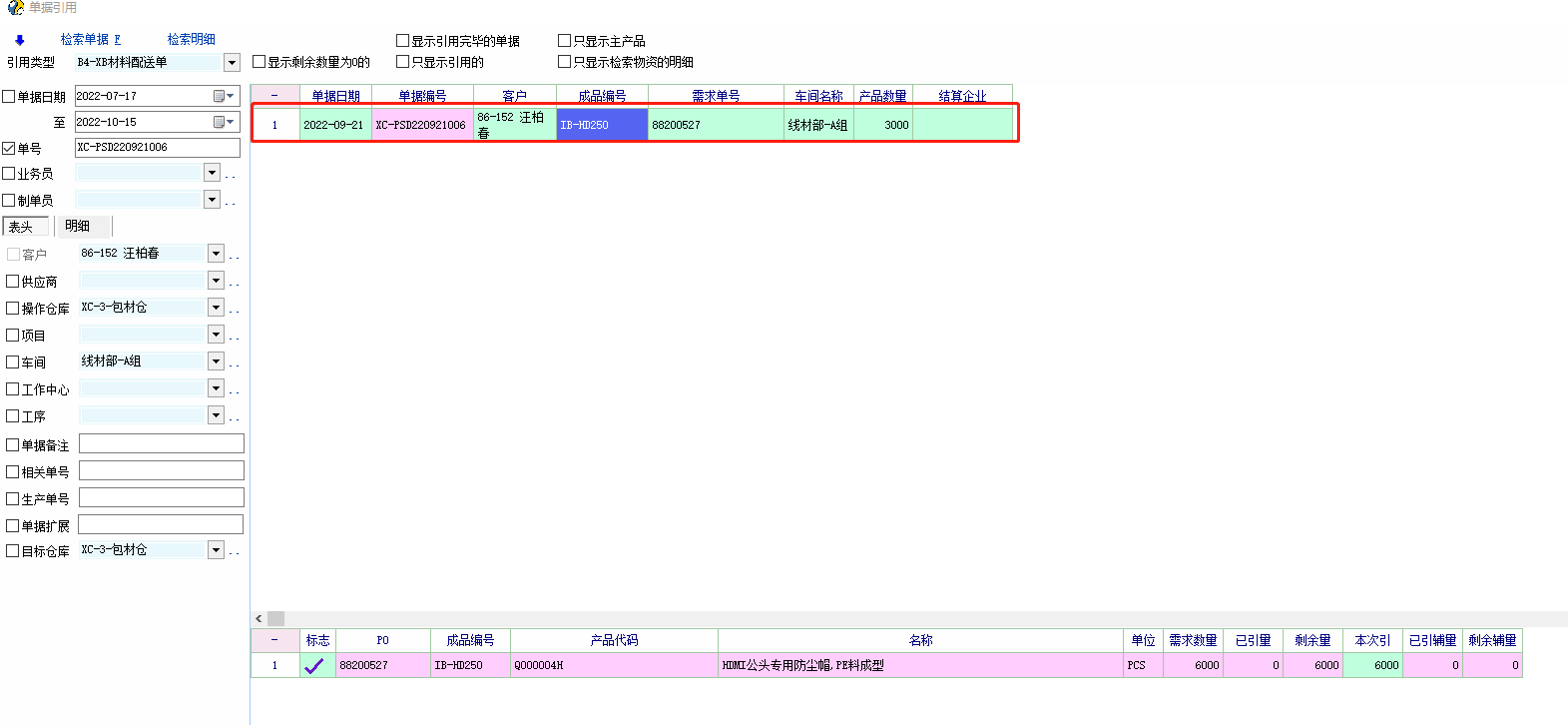The image size is (1568, 725).
Task: Click the purple checkmark in 标志 column
Action: point(314,666)
